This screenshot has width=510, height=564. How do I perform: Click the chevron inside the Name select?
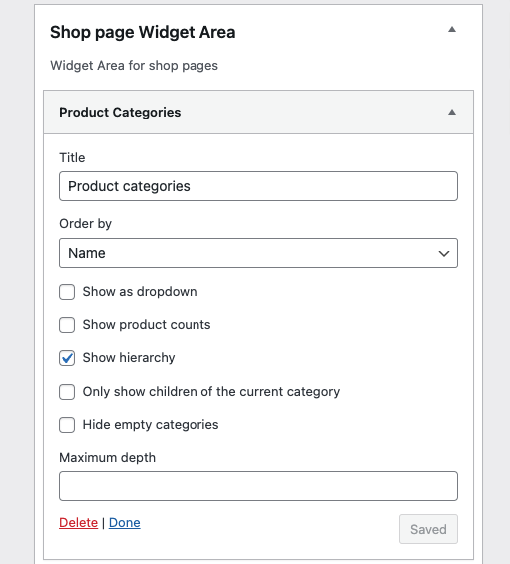coord(444,254)
